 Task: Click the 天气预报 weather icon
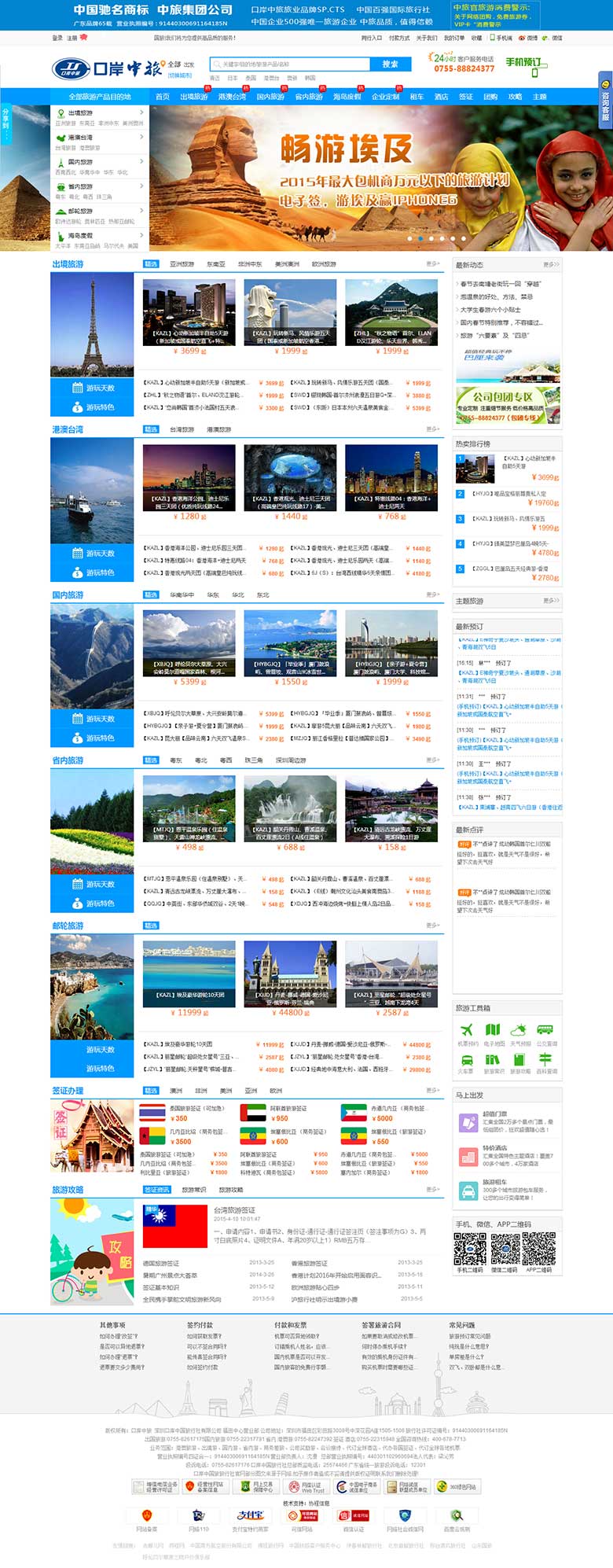pos(519,1030)
